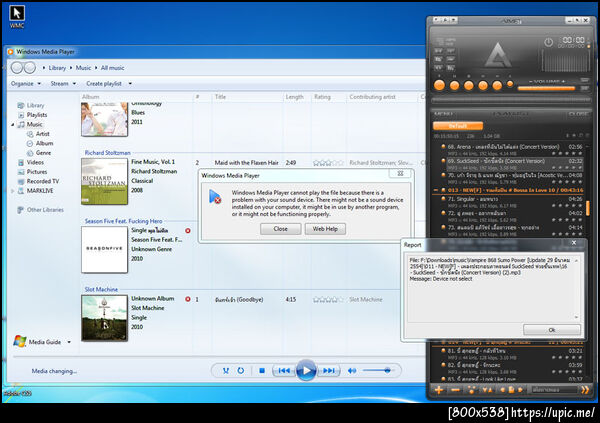Screen dimensions: 600x423
Task: Rate Maid with the Flaxen Hair stars
Action: point(328,163)
